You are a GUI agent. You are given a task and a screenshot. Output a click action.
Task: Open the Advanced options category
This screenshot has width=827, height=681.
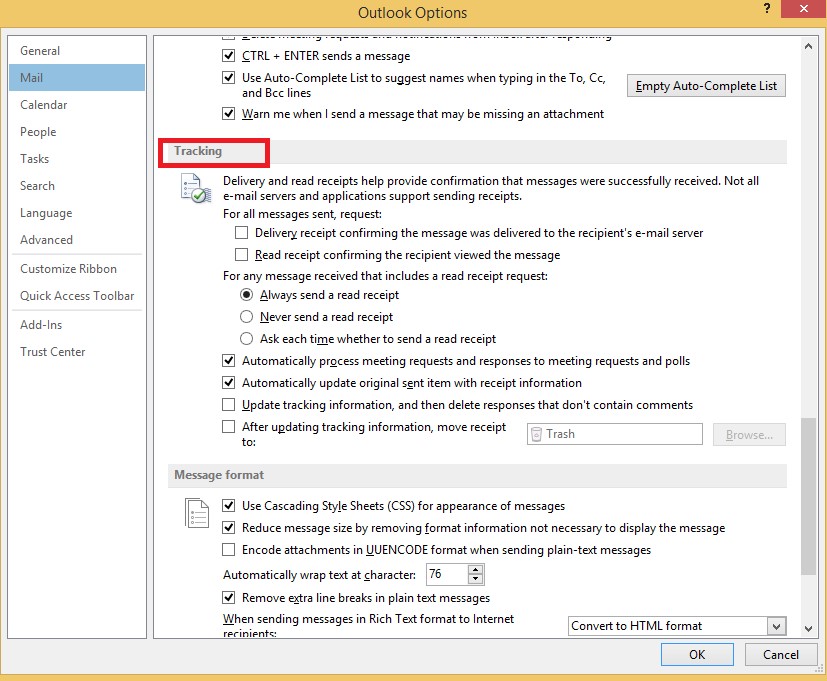pos(77,240)
